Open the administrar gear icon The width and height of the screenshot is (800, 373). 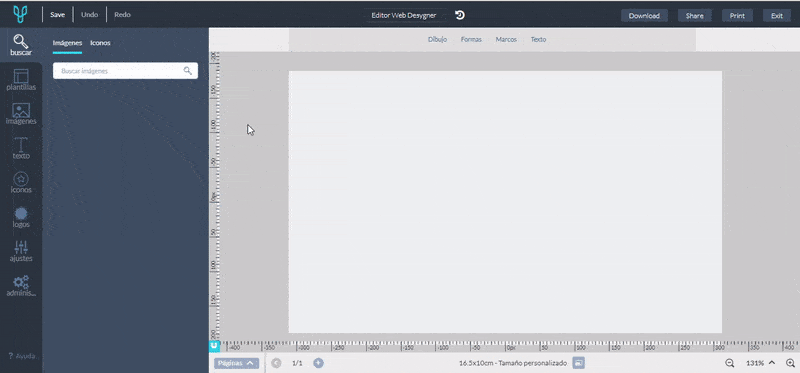[x=21, y=286]
